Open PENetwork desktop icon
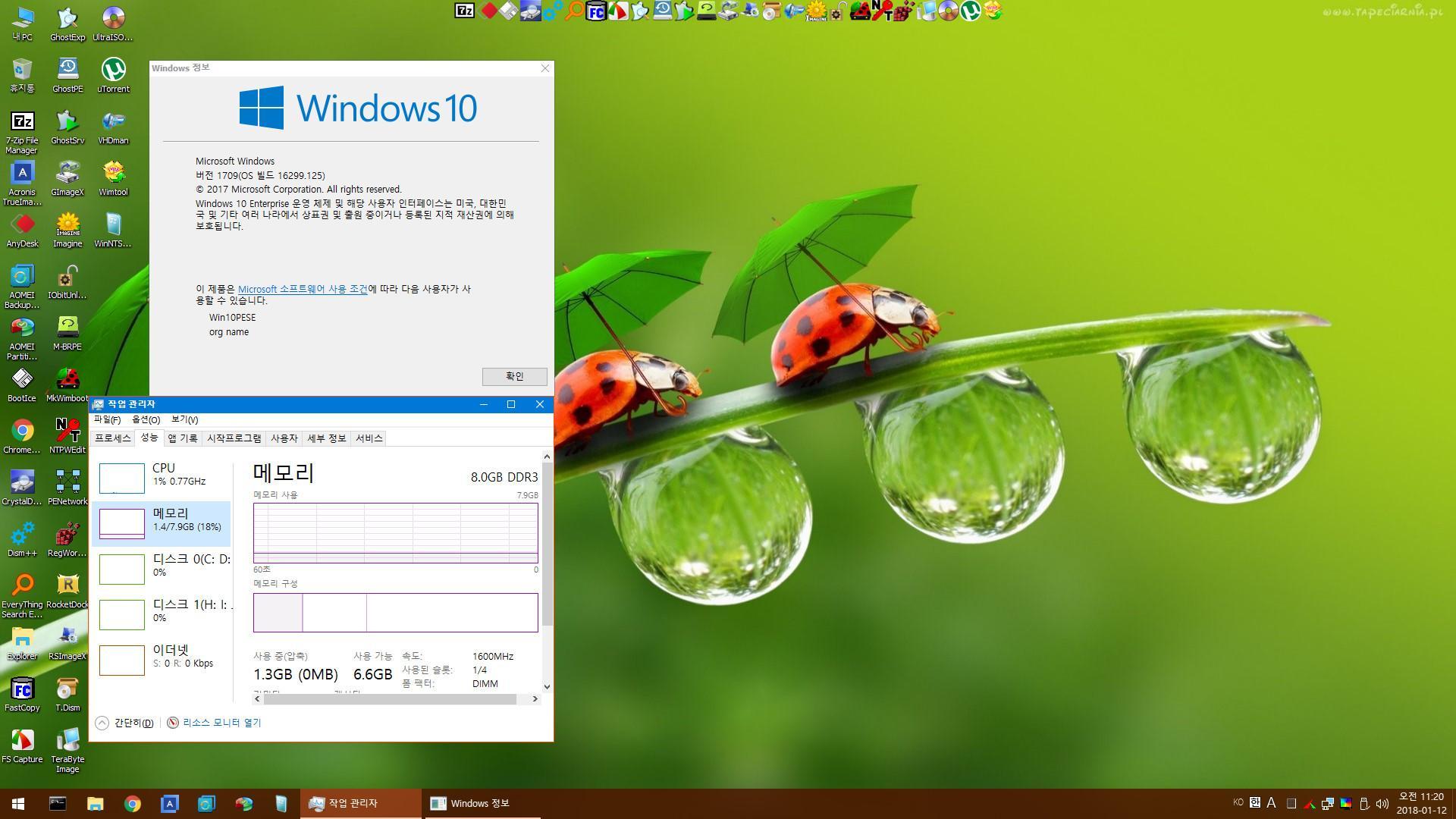This screenshot has height=819, width=1456. coord(67,488)
